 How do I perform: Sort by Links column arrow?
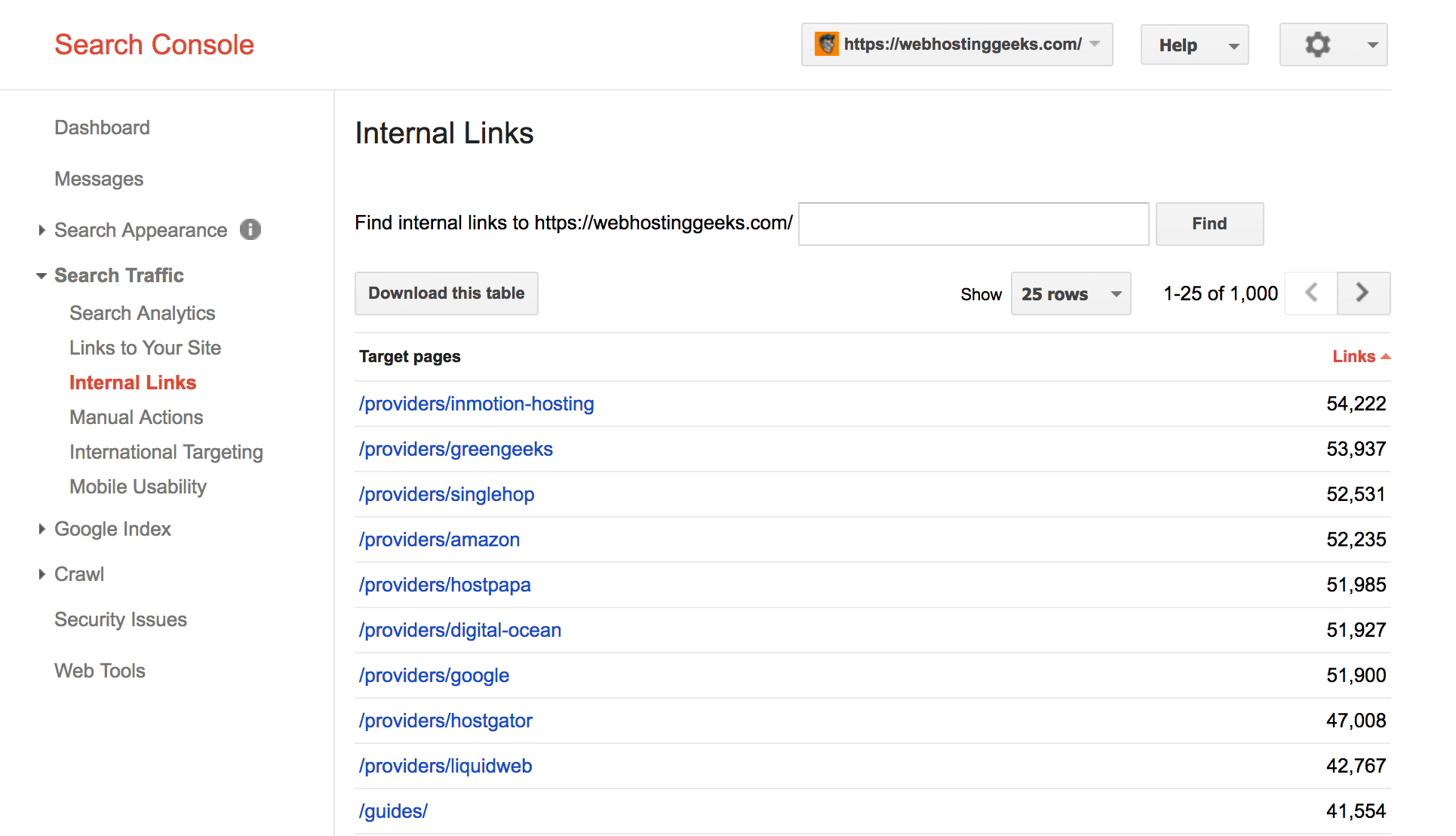(x=1386, y=356)
